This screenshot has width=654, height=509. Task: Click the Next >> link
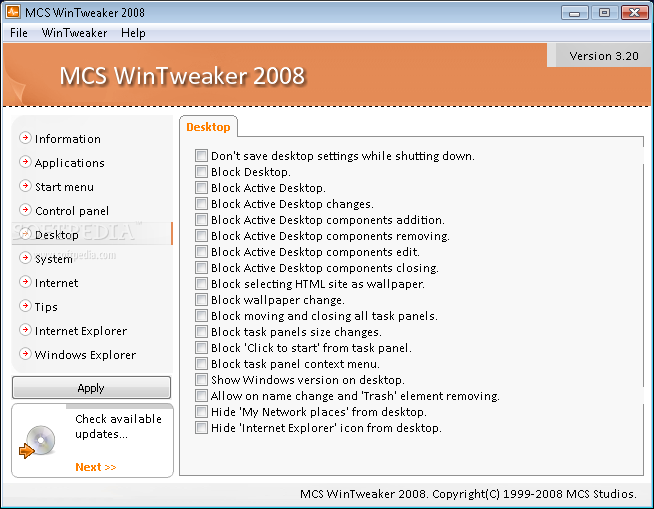[x=96, y=467]
